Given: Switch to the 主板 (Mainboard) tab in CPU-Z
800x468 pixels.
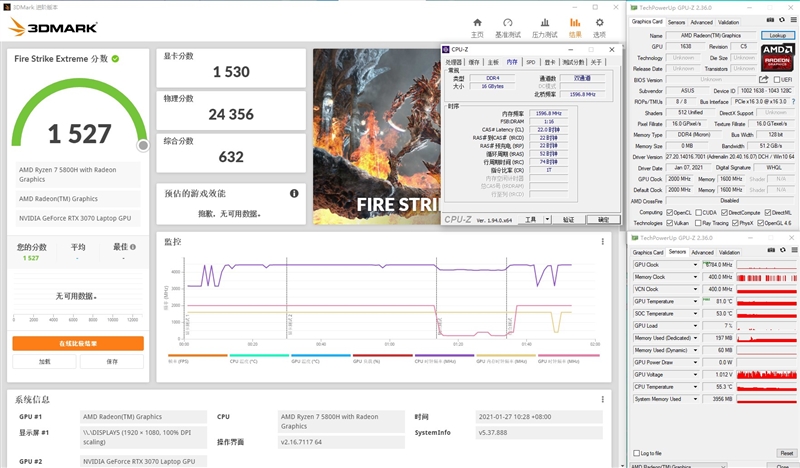Looking at the screenshot, I should point(493,62).
